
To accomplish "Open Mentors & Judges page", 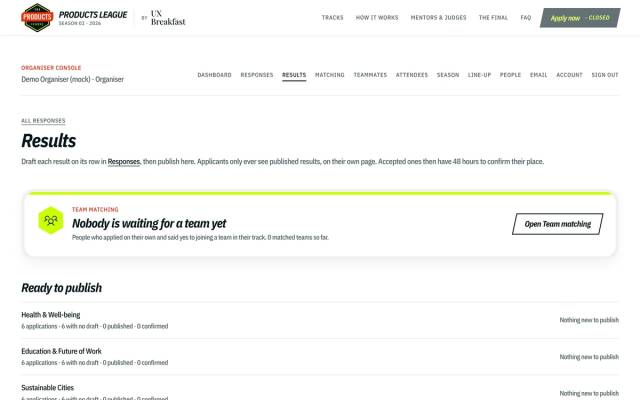I will pyautogui.click(x=438, y=18).
